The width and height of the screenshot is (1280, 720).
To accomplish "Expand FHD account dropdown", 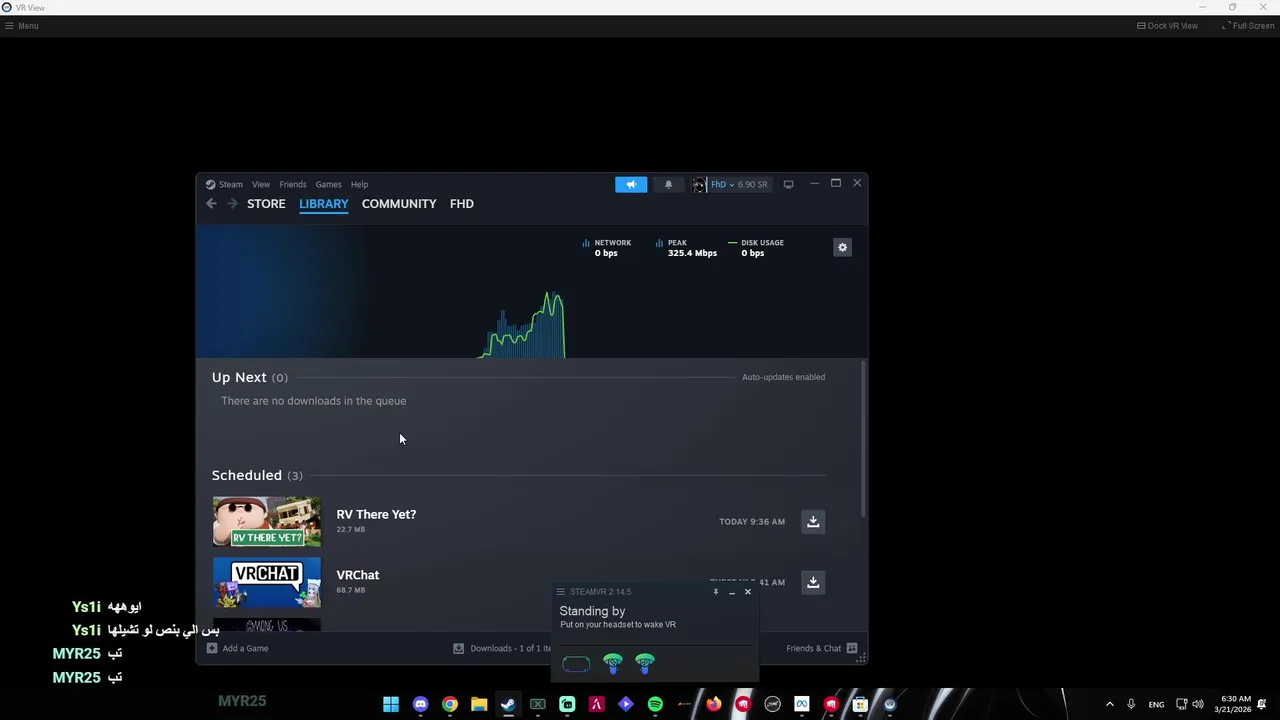I will coord(730,184).
